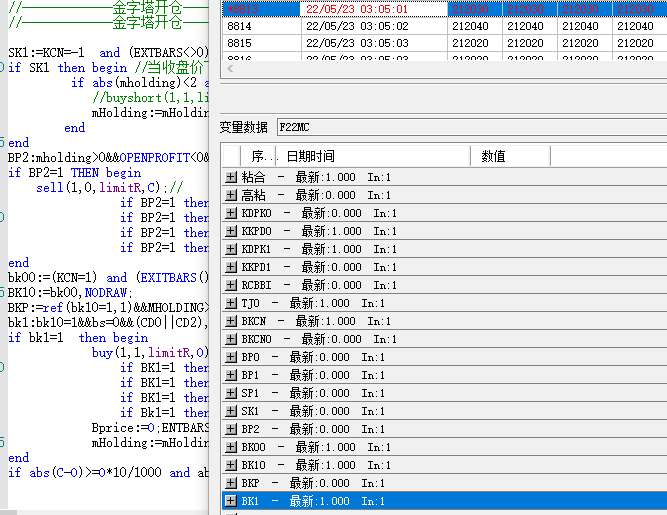Expand the KKPD0 variable row
This screenshot has width=667, height=515.
(231, 231)
